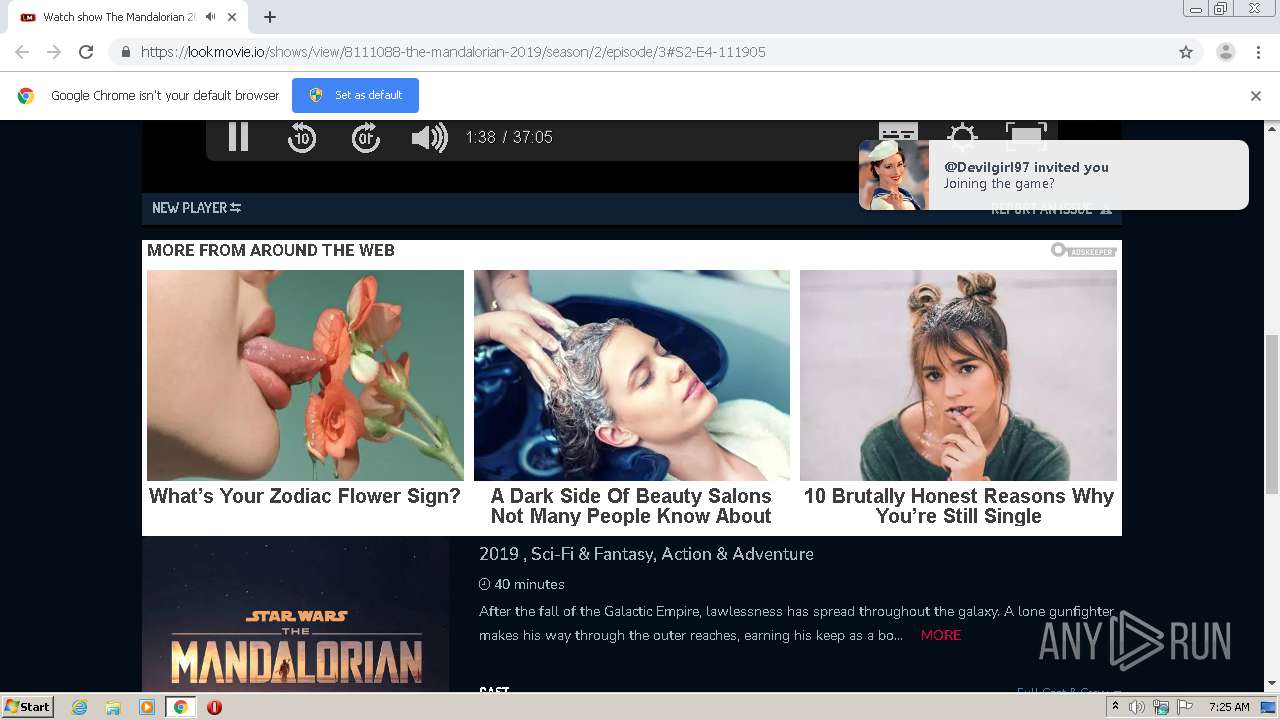Viewport: 1280px width, 720px height.
Task: Click REPORT AN ISSUE link
Action: [x=1051, y=209]
